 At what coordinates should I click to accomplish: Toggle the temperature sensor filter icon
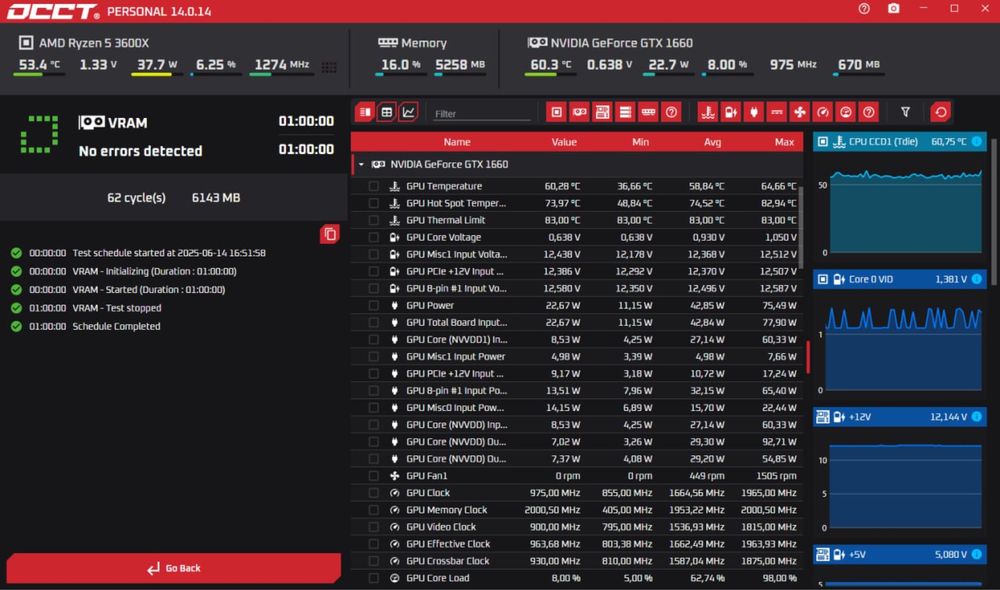[708, 112]
